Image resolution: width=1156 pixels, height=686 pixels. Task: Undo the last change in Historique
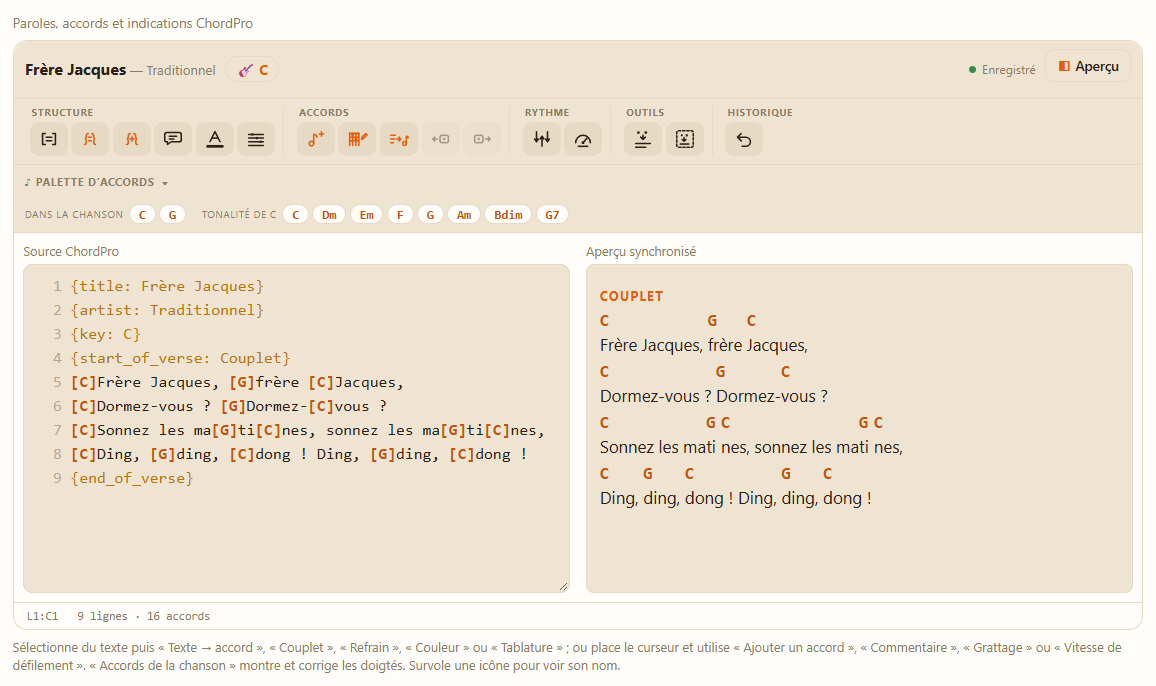coord(744,139)
